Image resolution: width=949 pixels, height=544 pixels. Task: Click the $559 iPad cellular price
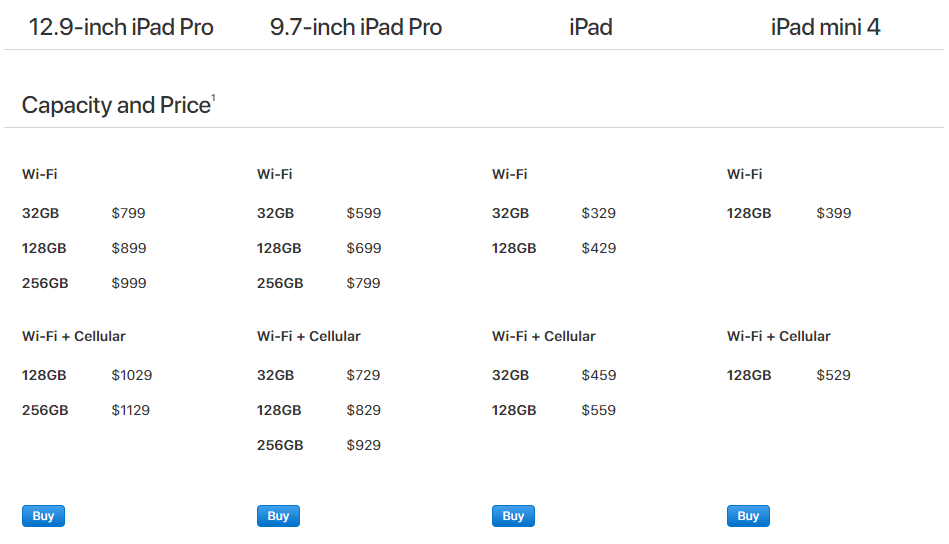point(599,410)
